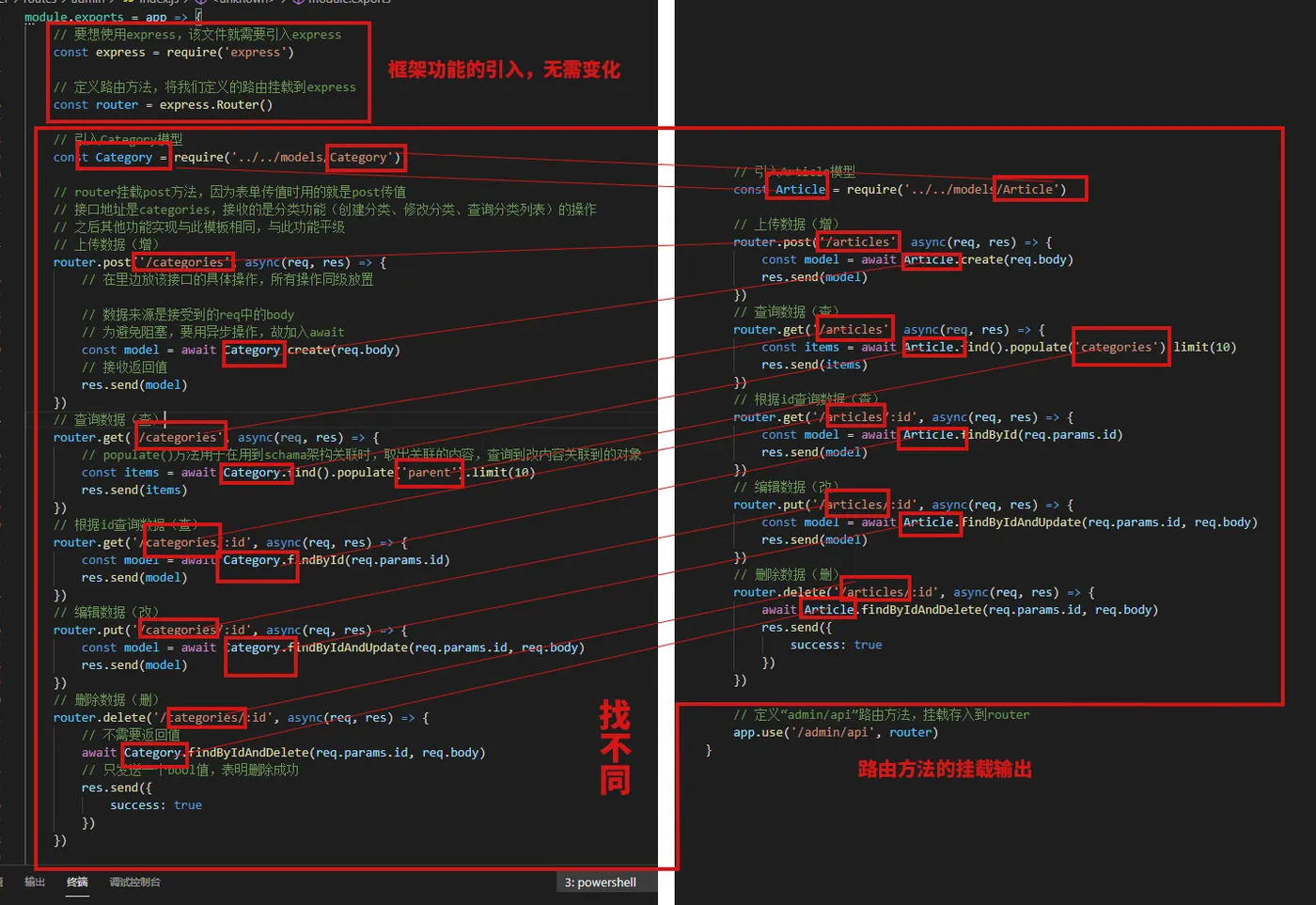Click the router.get('/articles') list route line
Viewport: 1316px width, 905px height.
889,329
